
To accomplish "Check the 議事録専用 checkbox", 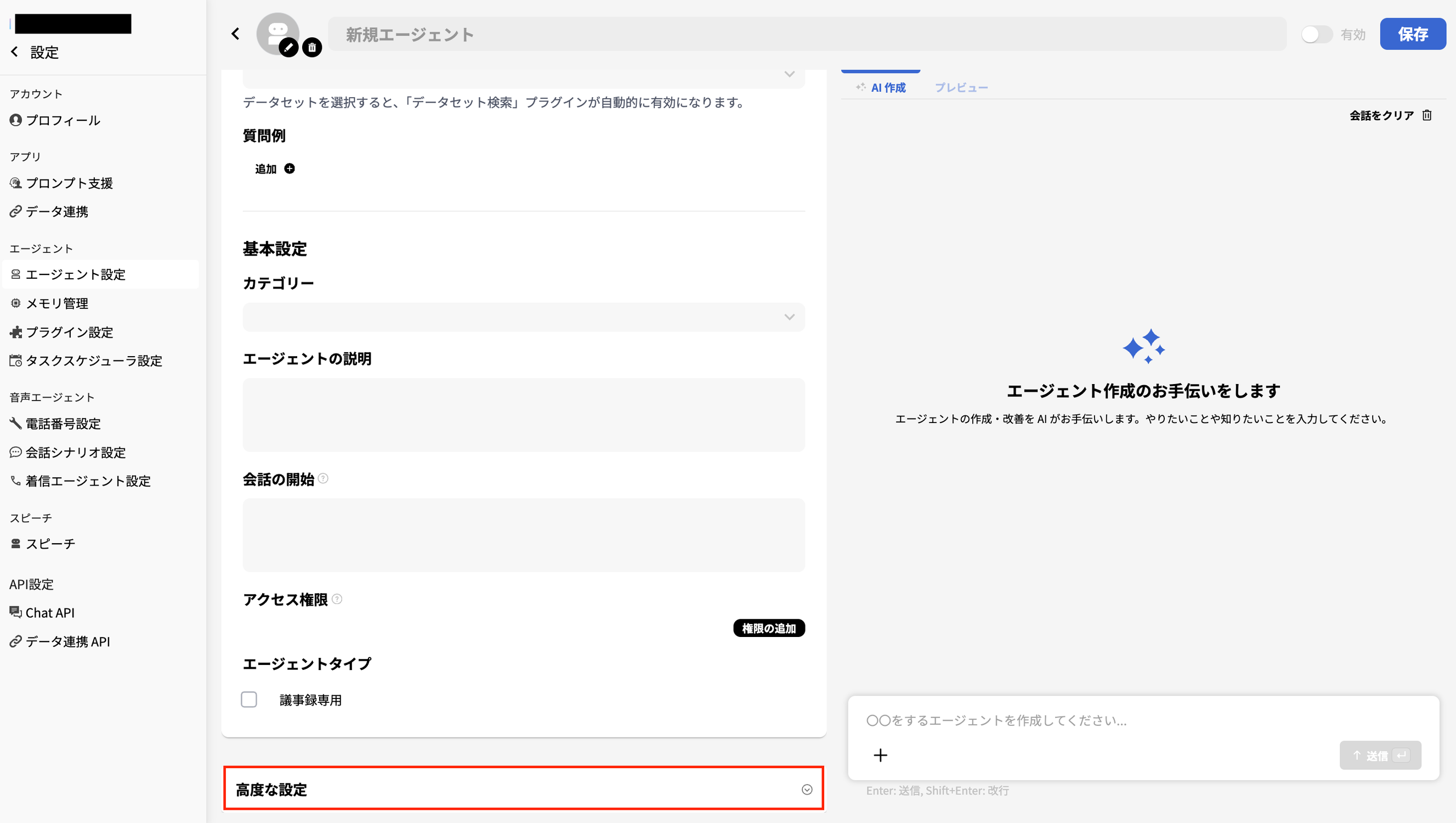I will (x=248, y=700).
